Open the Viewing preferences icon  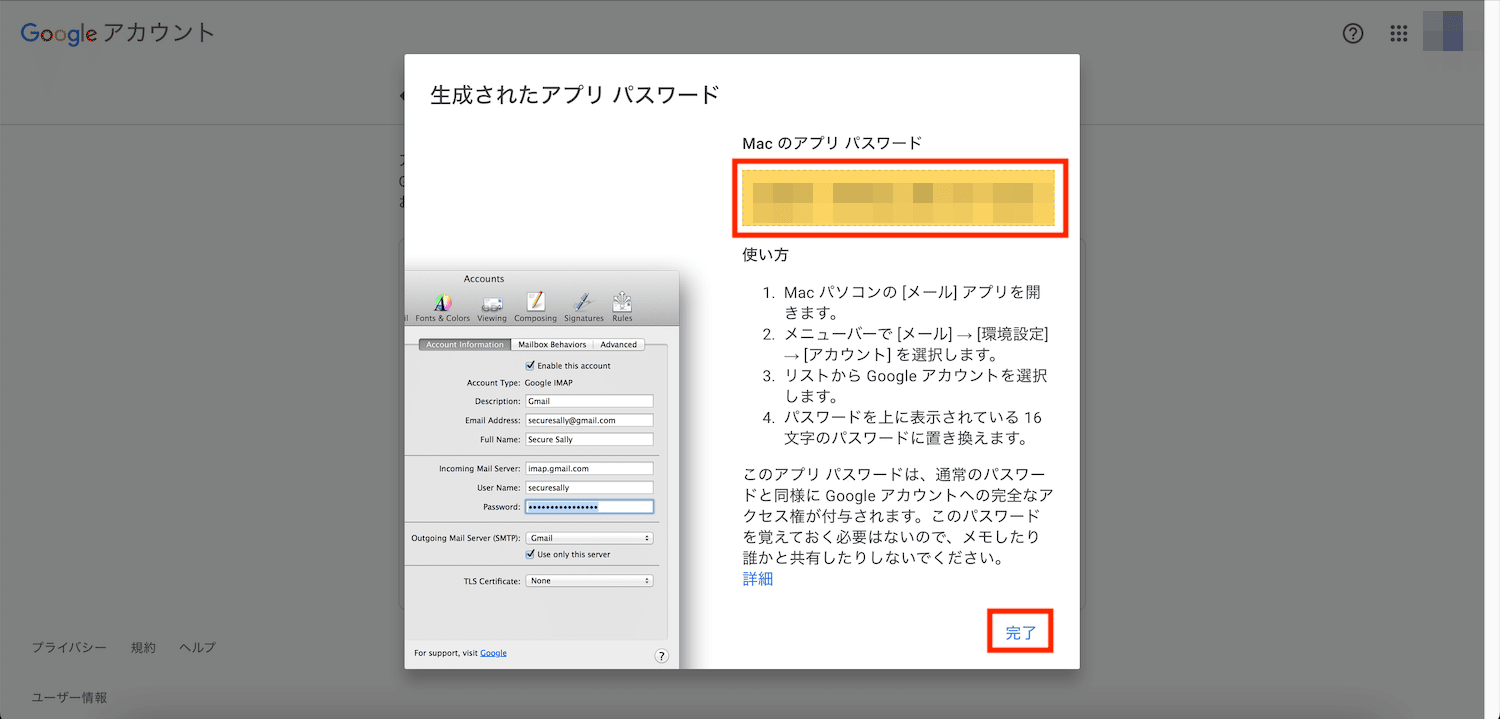point(492,303)
